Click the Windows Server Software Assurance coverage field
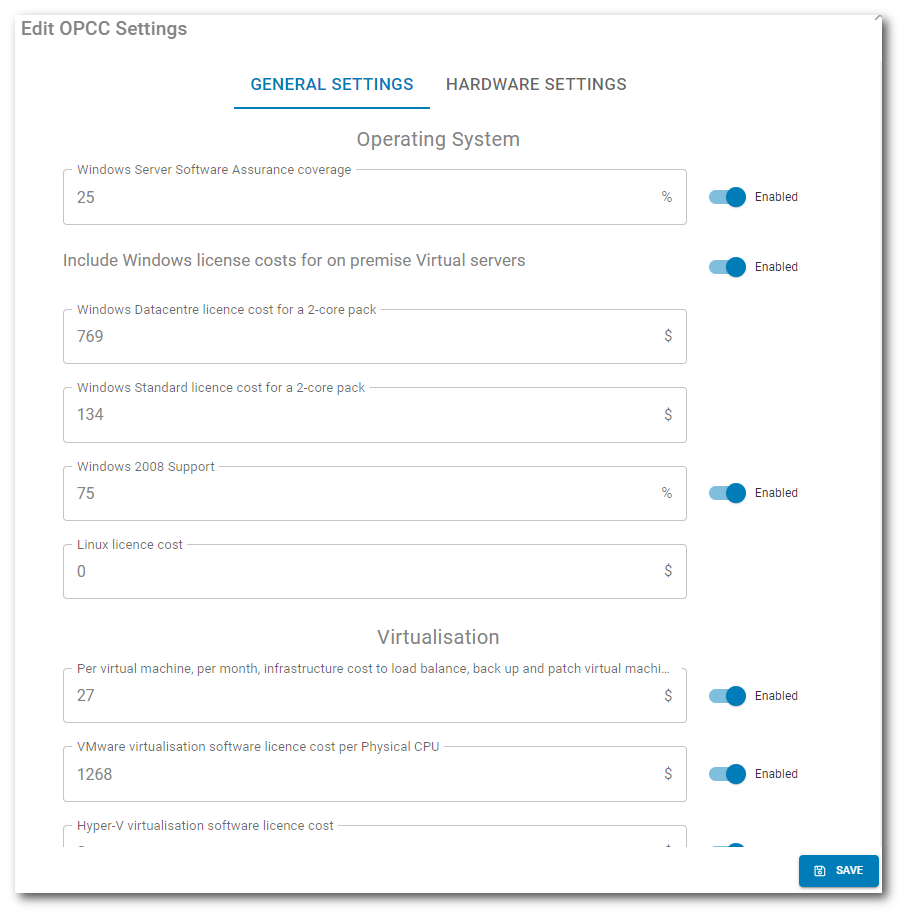Image resolution: width=907 pixels, height=918 pixels. pos(360,198)
